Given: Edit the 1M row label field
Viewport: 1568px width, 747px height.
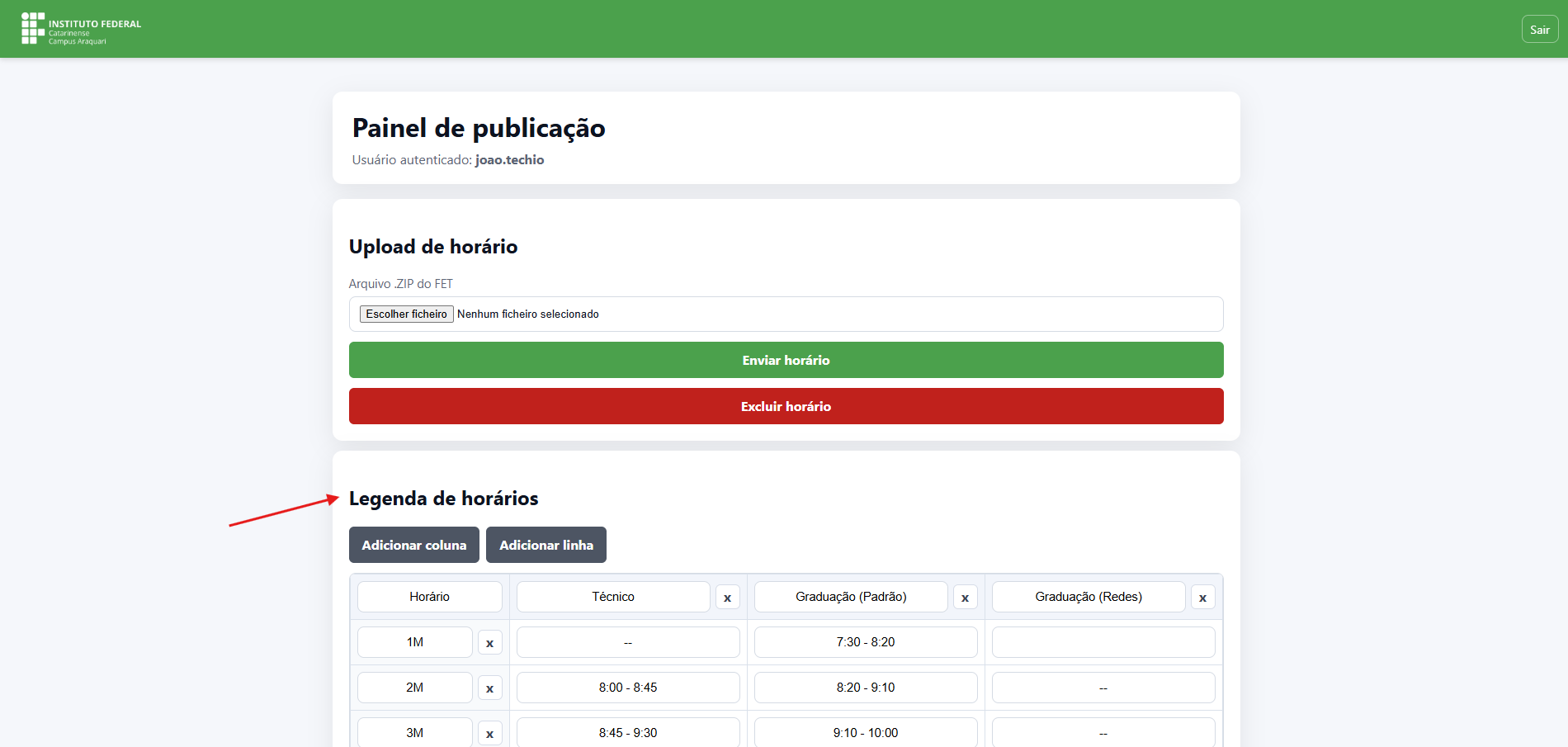Looking at the screenshot, I should pyautogui.click(x=414, y=642).
